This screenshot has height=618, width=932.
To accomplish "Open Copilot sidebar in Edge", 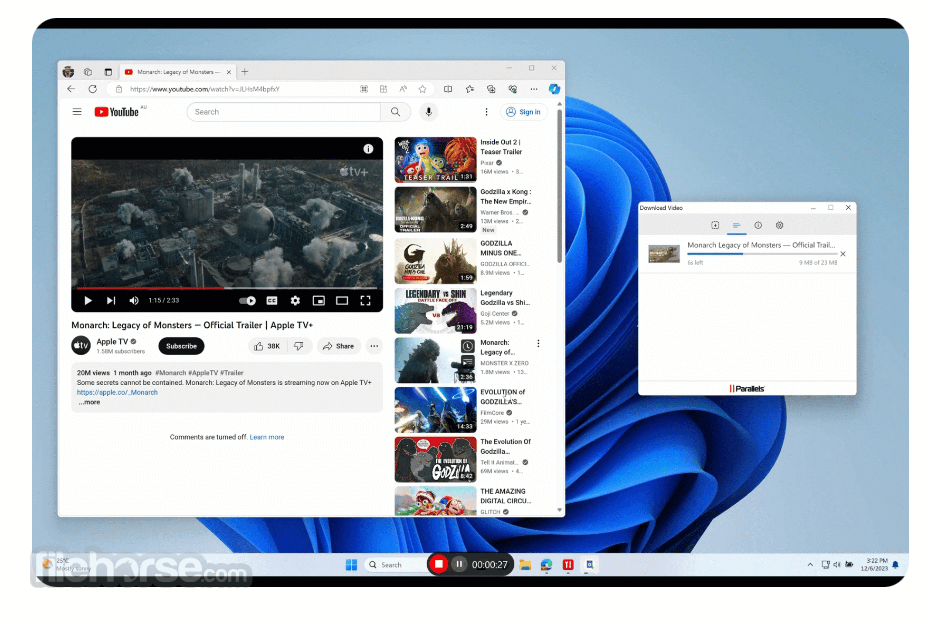I will 554,89.
